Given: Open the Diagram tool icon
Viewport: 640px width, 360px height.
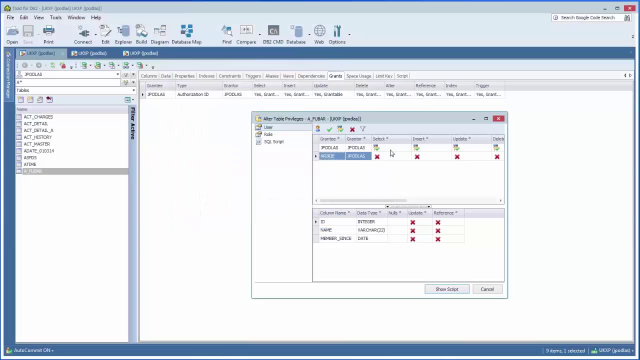Looking at the screenshot, I should pos(160,35).
